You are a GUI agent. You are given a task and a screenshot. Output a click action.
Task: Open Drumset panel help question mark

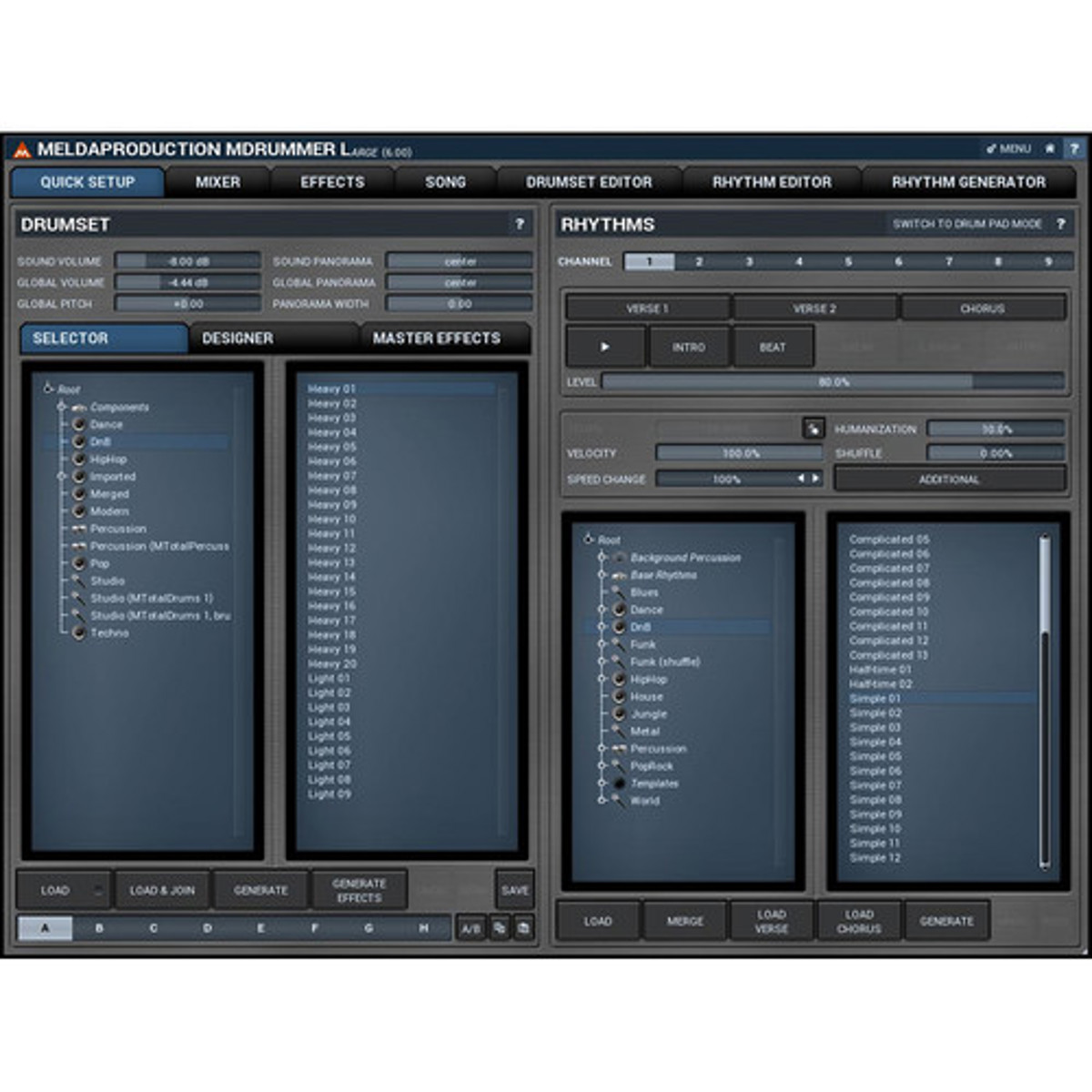click(x=520, y=224)
